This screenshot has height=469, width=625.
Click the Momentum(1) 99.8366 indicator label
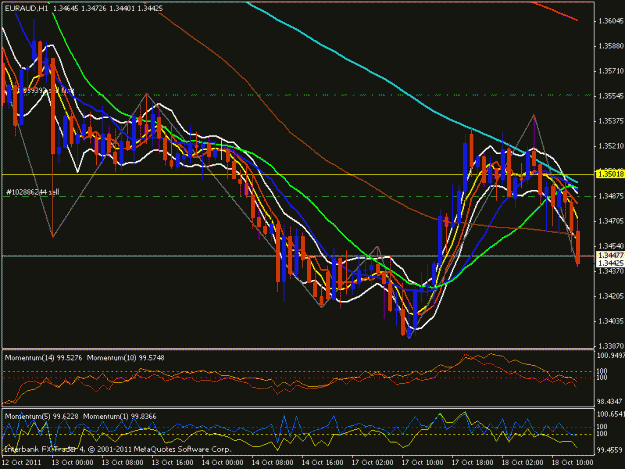pos(120,416)
